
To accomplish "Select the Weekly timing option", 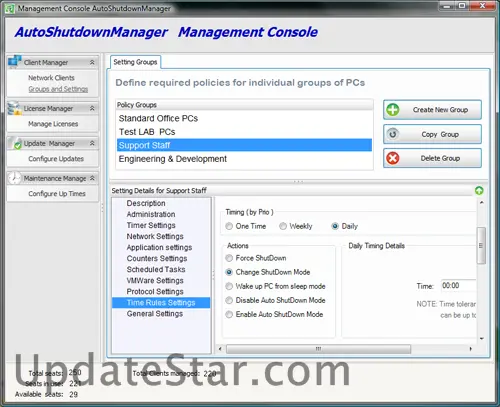I will coord(283,226).
